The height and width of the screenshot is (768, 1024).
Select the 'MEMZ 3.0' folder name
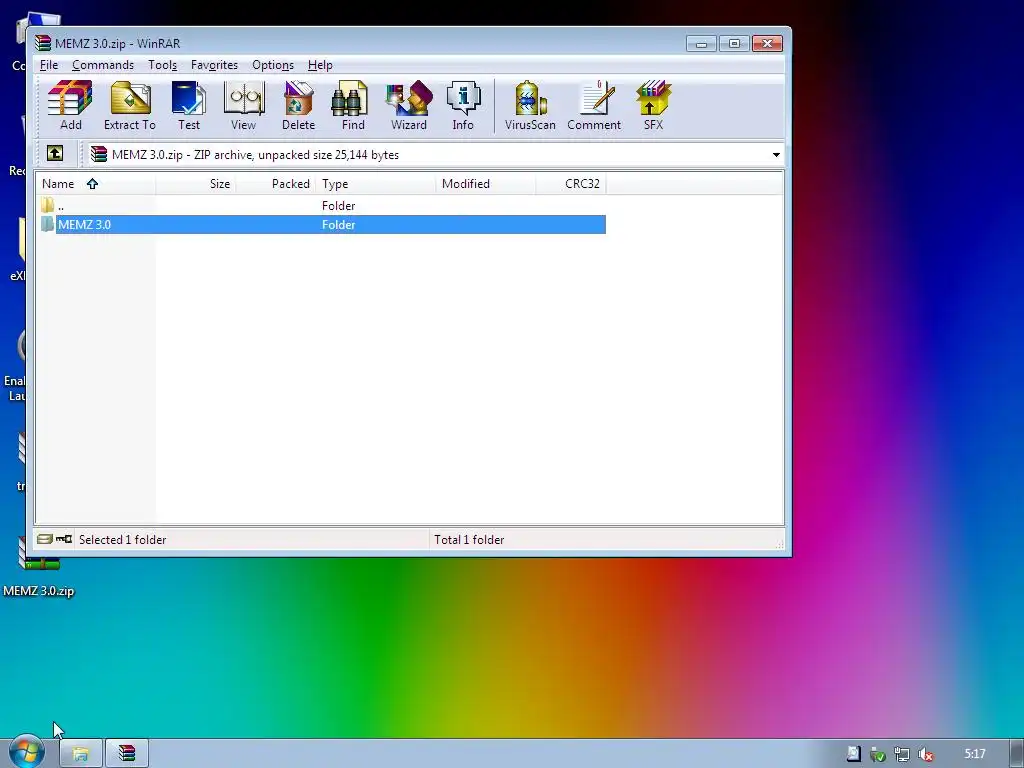click(x=84, y=224)
